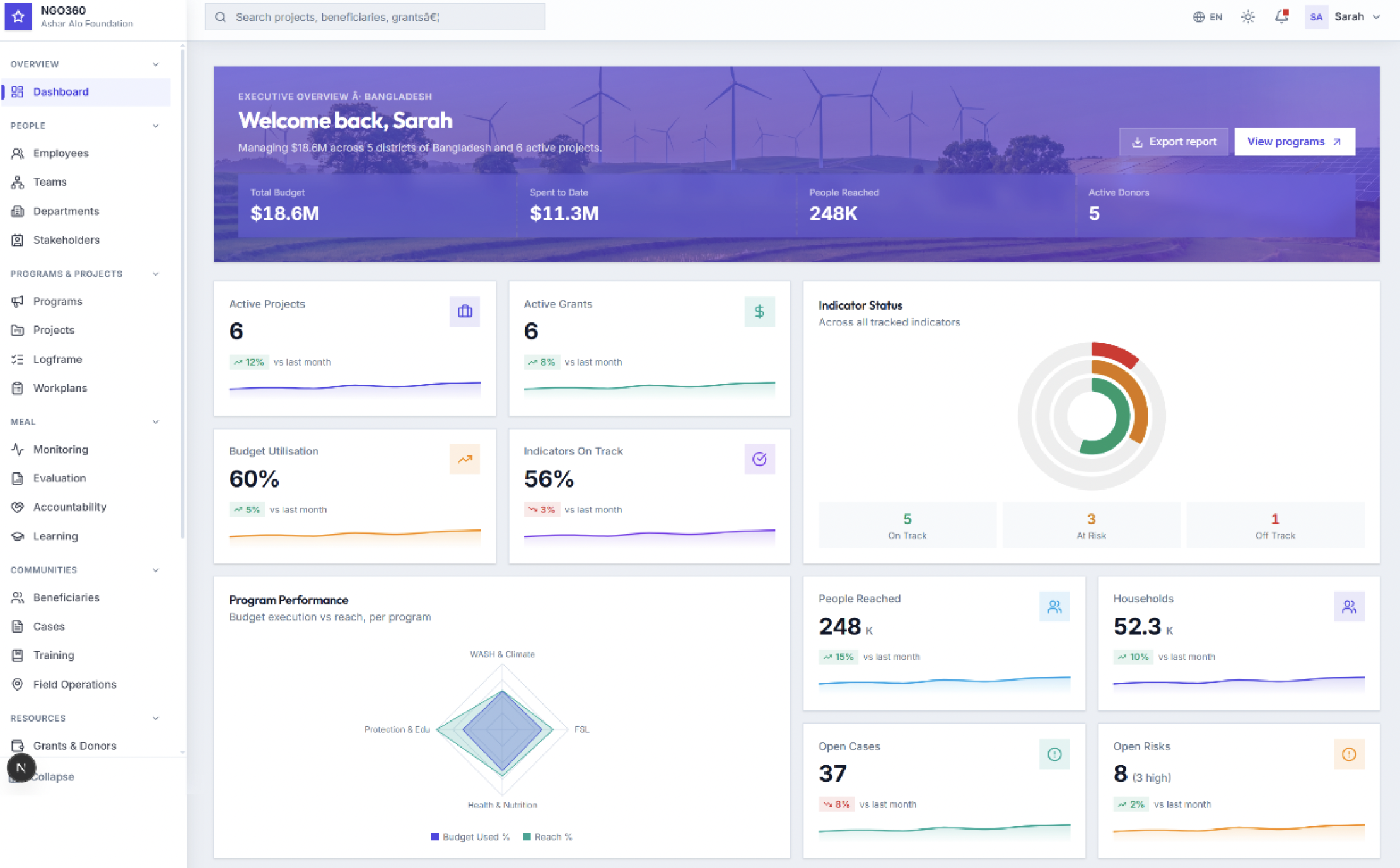Click the Off Track indicator count tile
Viewport: 1400px width, 868px height.
tap(1275, 525)
